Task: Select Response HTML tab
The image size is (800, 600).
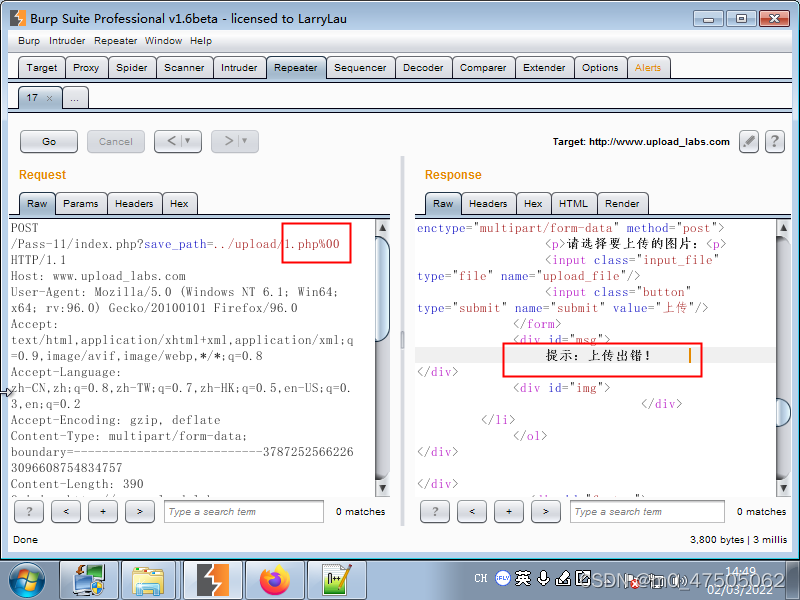Action: [x=573, y=204]
